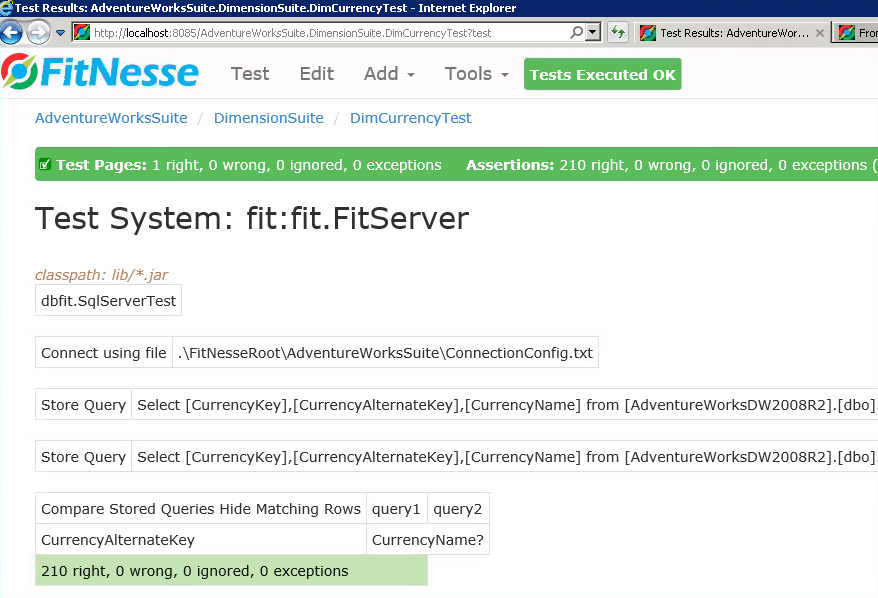The height and width of the screenshot is (598, 878).
Task: Click the FitNesse logo
Action: (x=100, y=73)
